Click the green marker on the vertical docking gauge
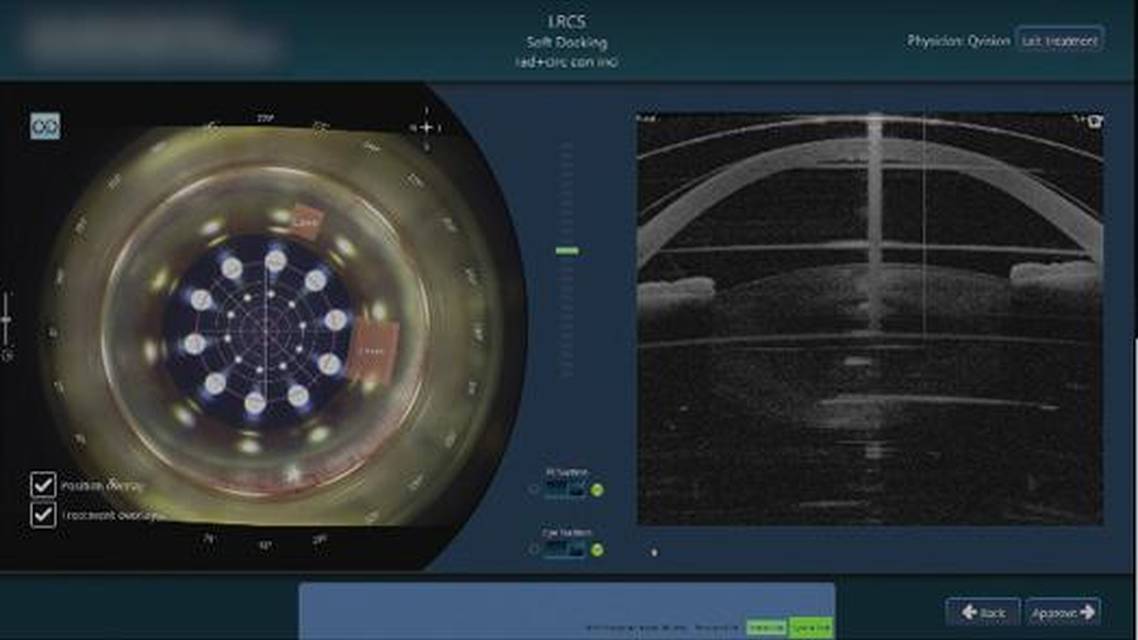 coord(567,251)
